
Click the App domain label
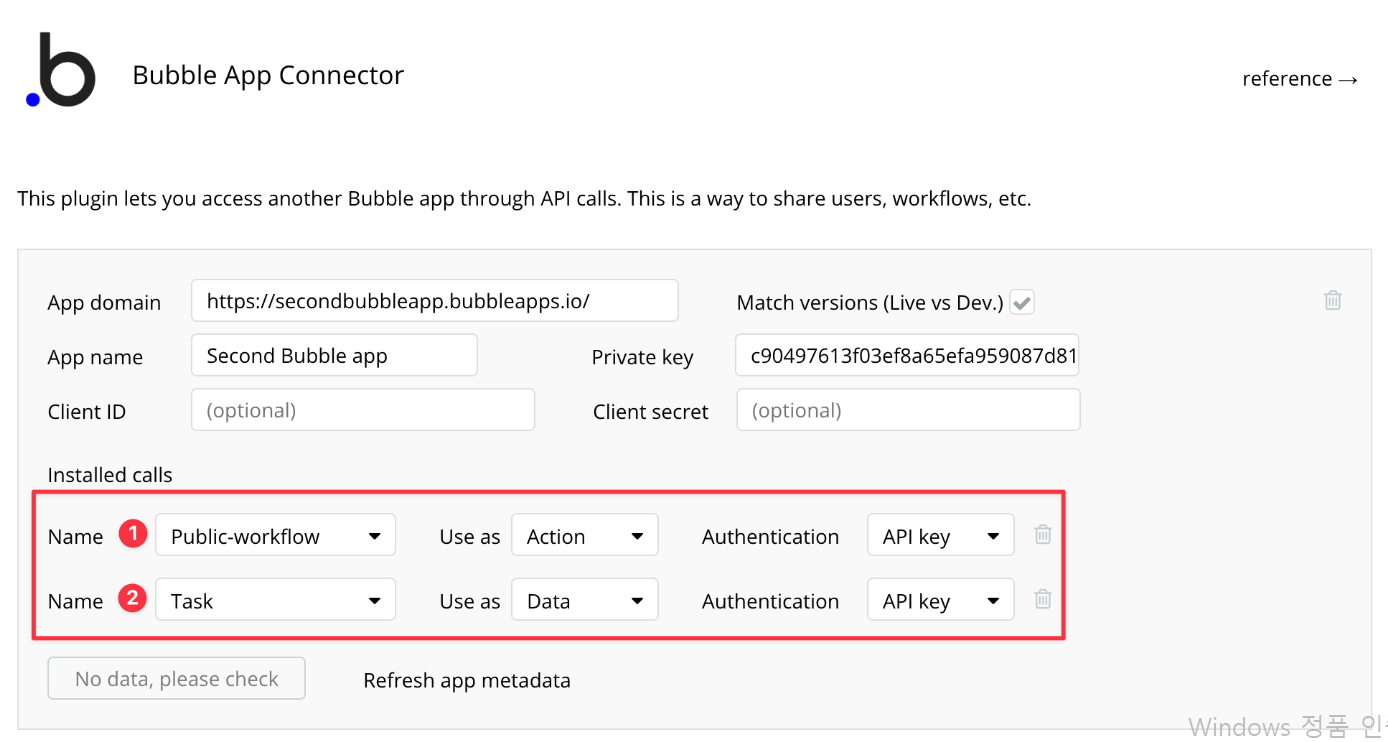tap(104, 303)
